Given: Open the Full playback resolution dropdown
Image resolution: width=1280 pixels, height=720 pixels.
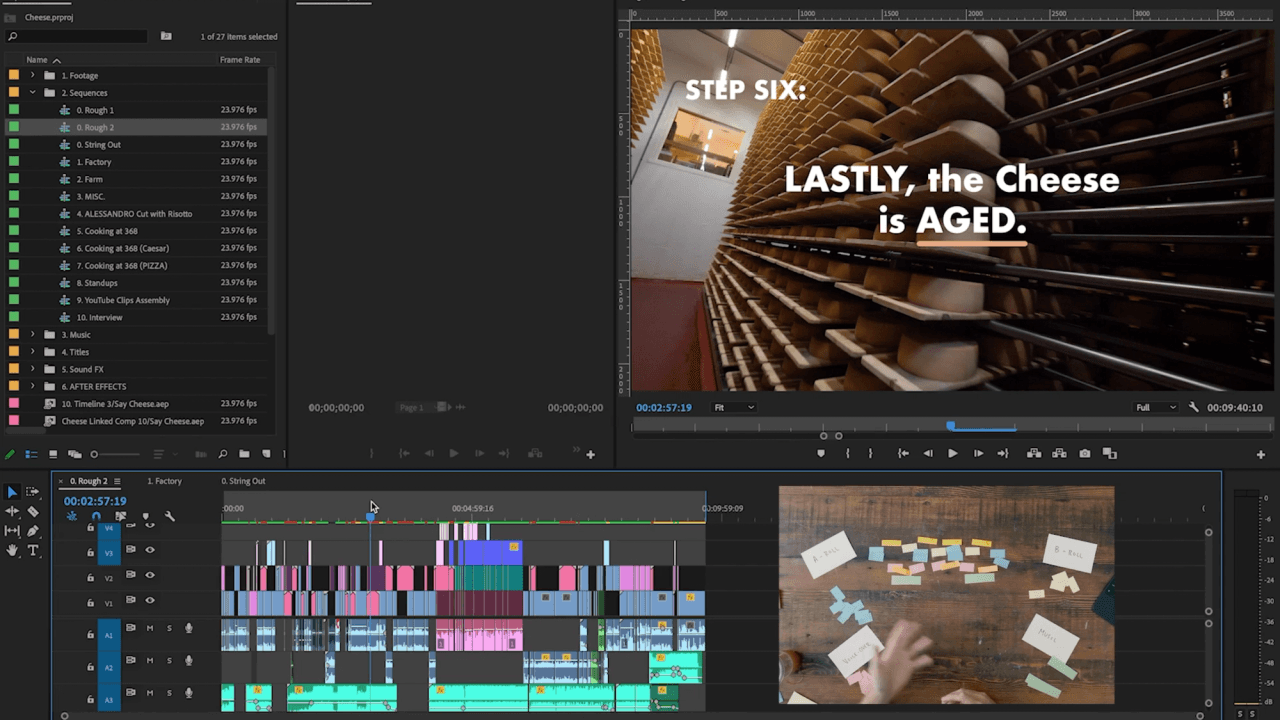Looking at the screenshot, I should coord(1156,407).
